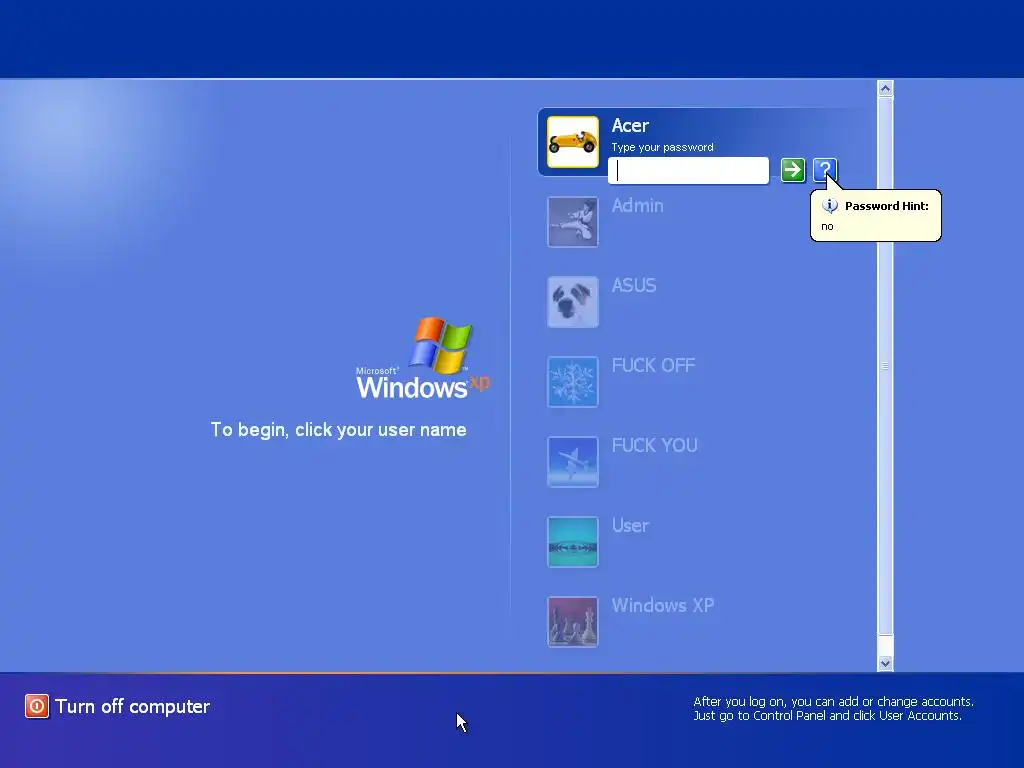Click the ASUS dog account picture
Image resolution: width=1024 pixels, height=768 pixels.
click(x=573, y=302)
